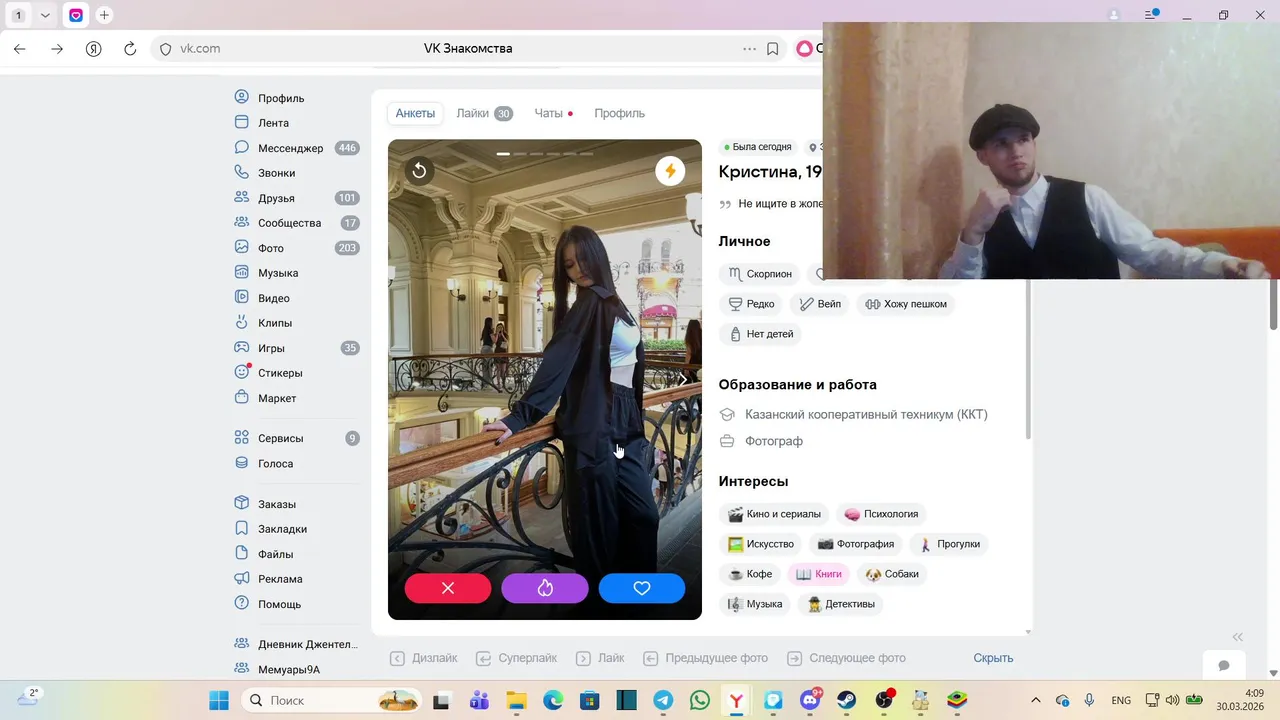
Task: Click the Кино и сериалы interest tag
Action: click(773, 514)
